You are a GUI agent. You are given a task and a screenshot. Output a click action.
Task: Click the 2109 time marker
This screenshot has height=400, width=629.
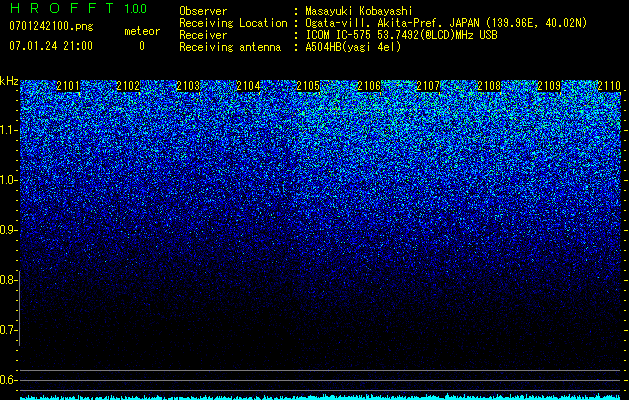click(x=549, y=86)
